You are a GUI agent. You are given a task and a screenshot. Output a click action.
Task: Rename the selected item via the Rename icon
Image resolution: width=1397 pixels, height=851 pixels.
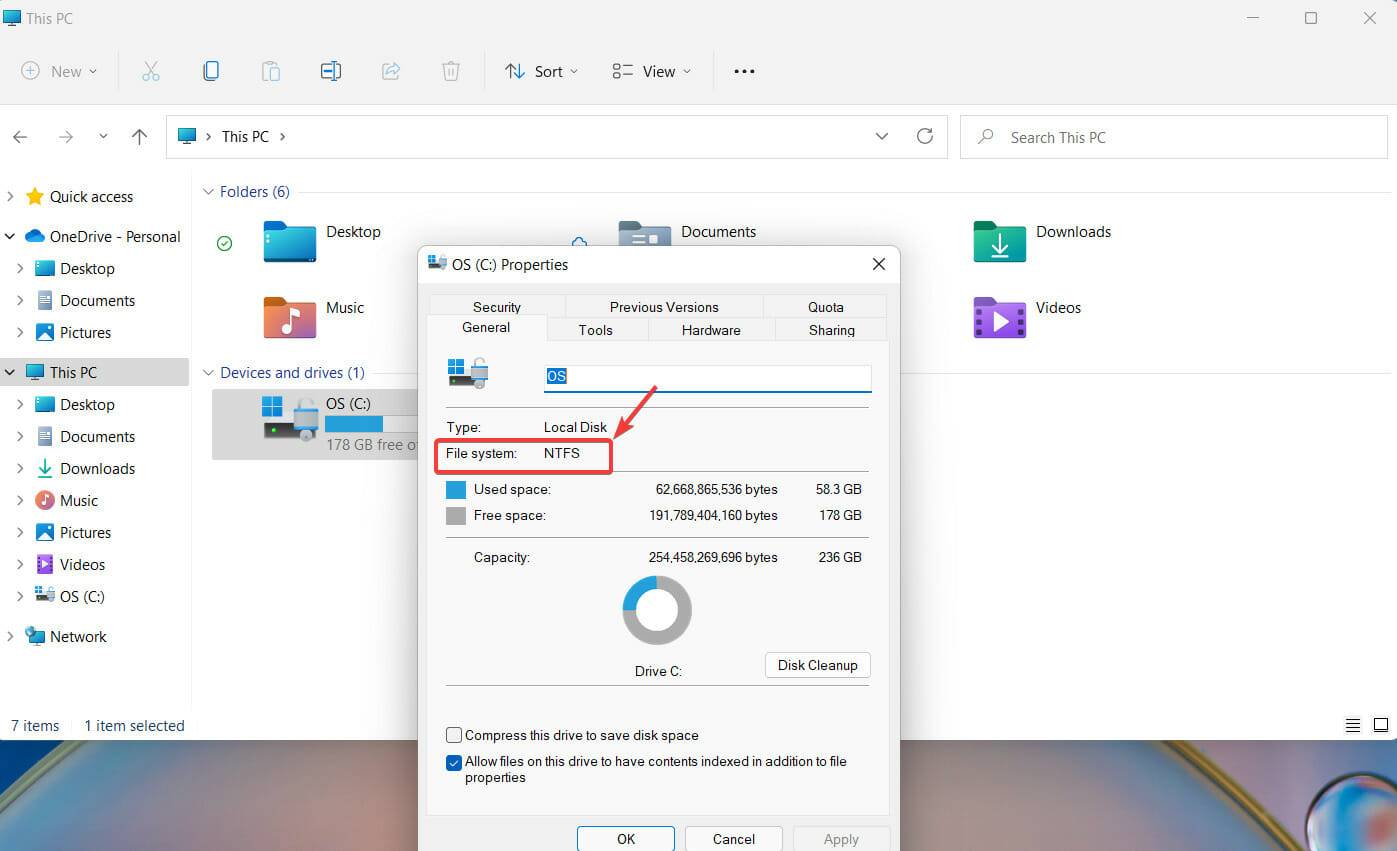(x=331, y=70)
